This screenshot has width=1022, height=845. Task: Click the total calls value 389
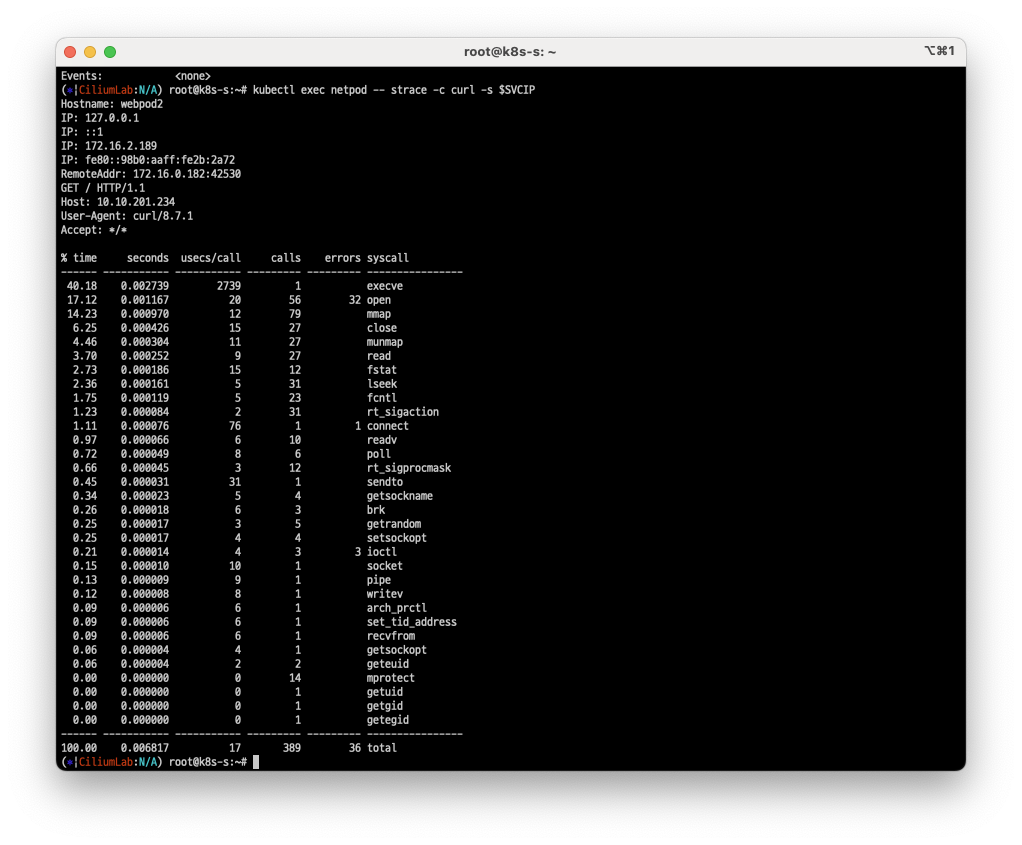[292, 749]
